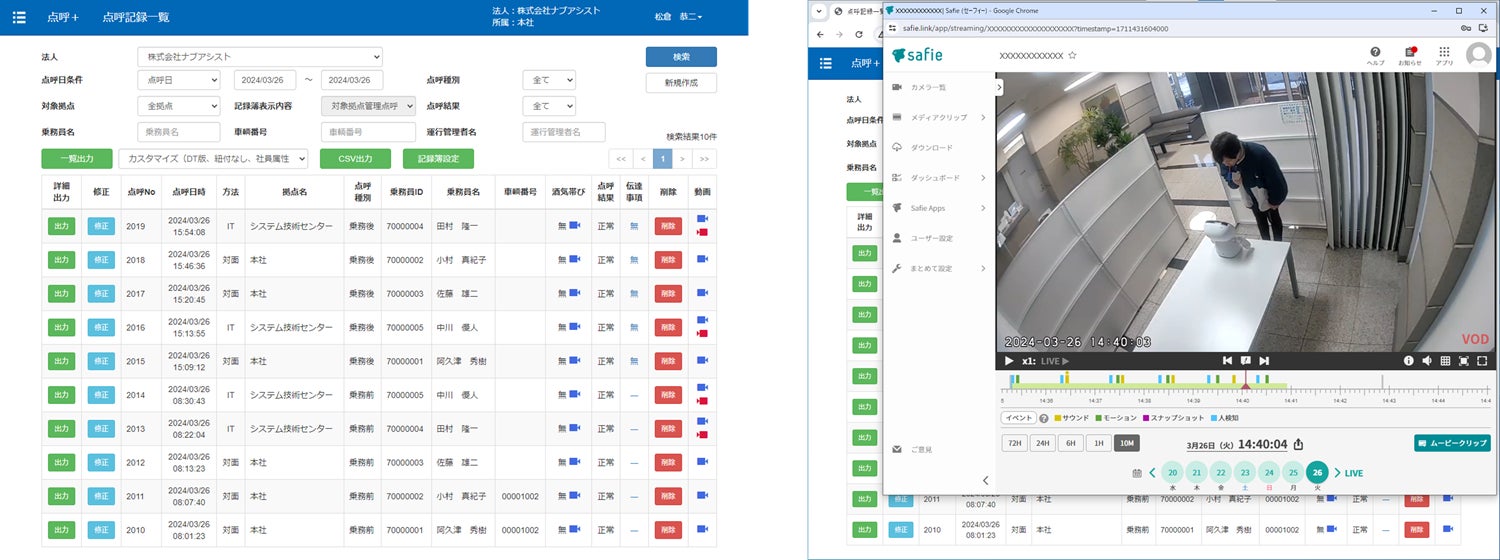Open the 伝達事項 note icon in row 2016
The width and height of the screenshot is (1500, 560).
(x=633, y=327)
